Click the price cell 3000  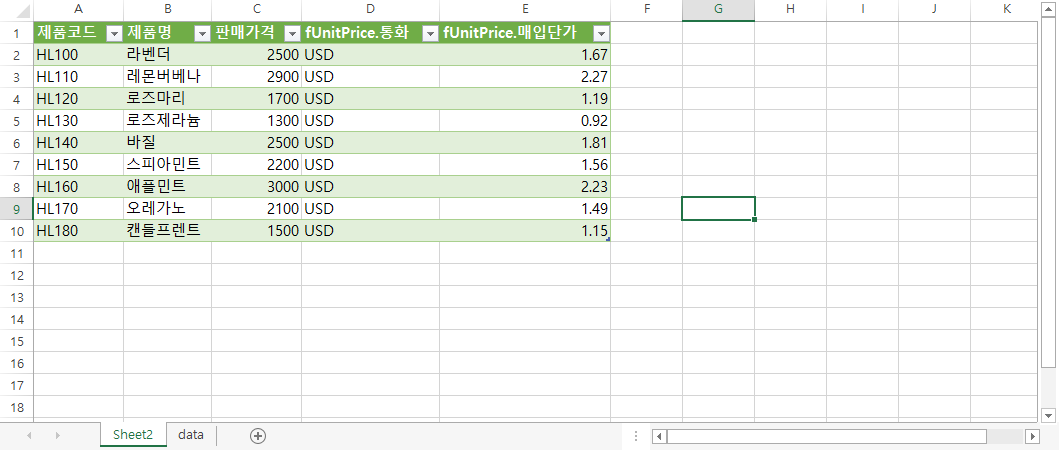click(257, 186)
